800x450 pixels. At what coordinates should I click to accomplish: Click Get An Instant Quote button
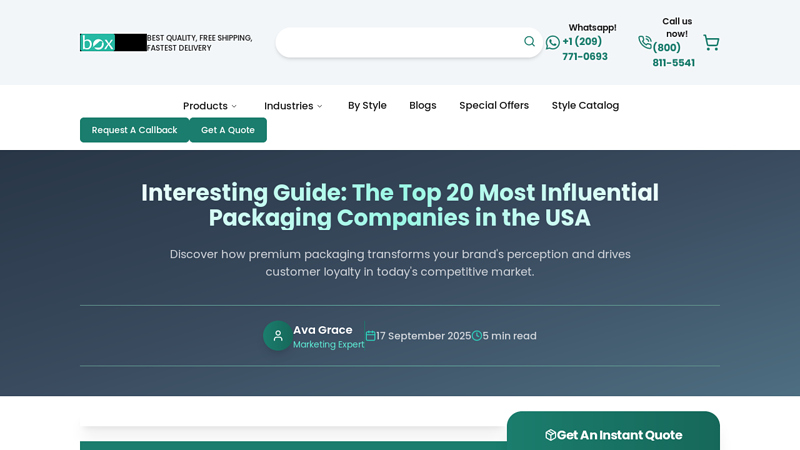[x=613, y=433]
